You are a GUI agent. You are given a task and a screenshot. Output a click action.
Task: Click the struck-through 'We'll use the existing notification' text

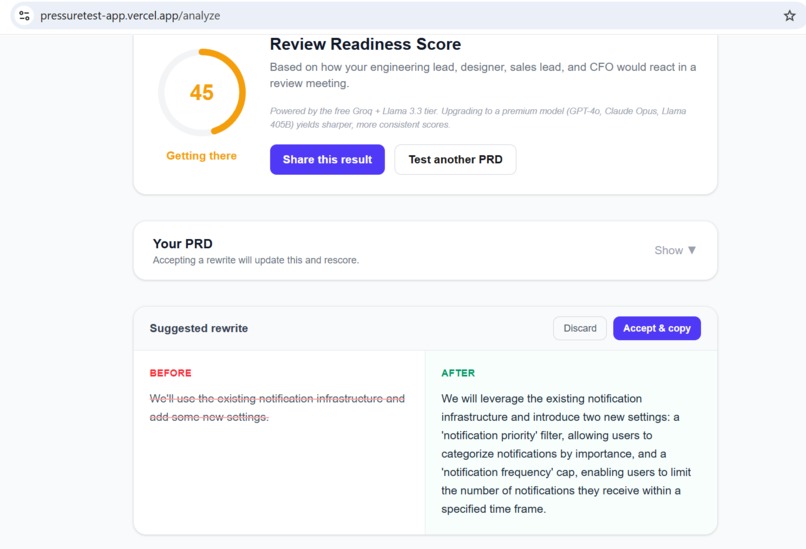coord(277,408)
